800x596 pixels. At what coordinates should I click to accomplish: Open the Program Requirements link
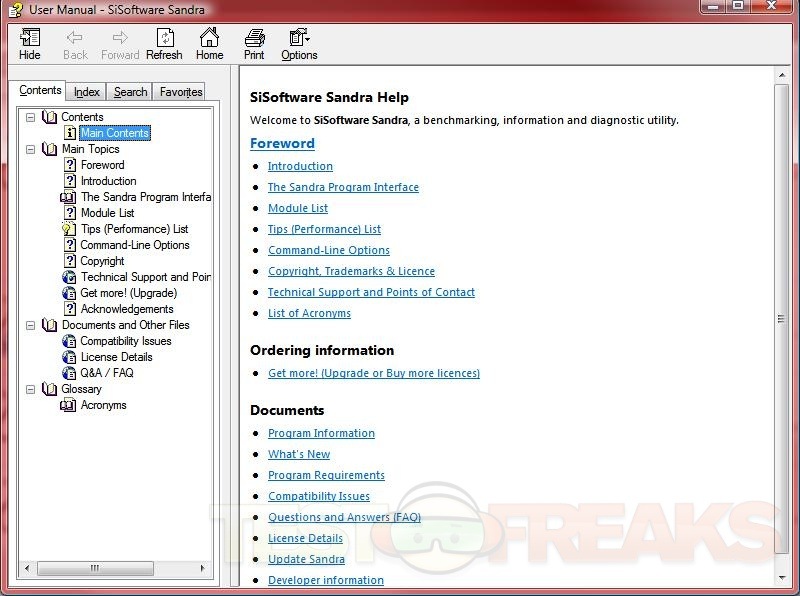click(x=326, y=475)
